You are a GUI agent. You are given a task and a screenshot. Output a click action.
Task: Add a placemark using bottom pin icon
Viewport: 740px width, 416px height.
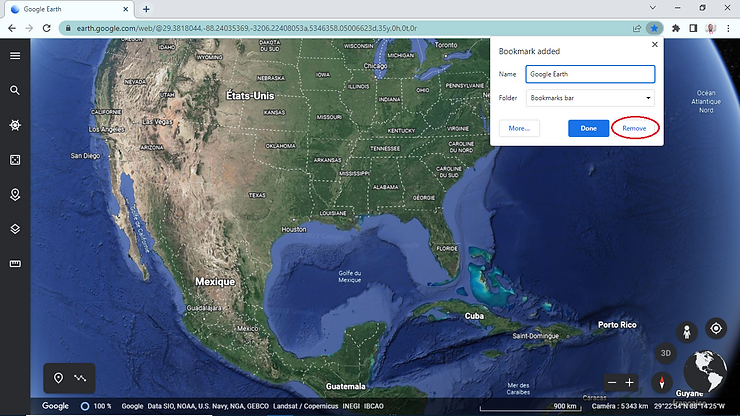[x=58, y=378]
